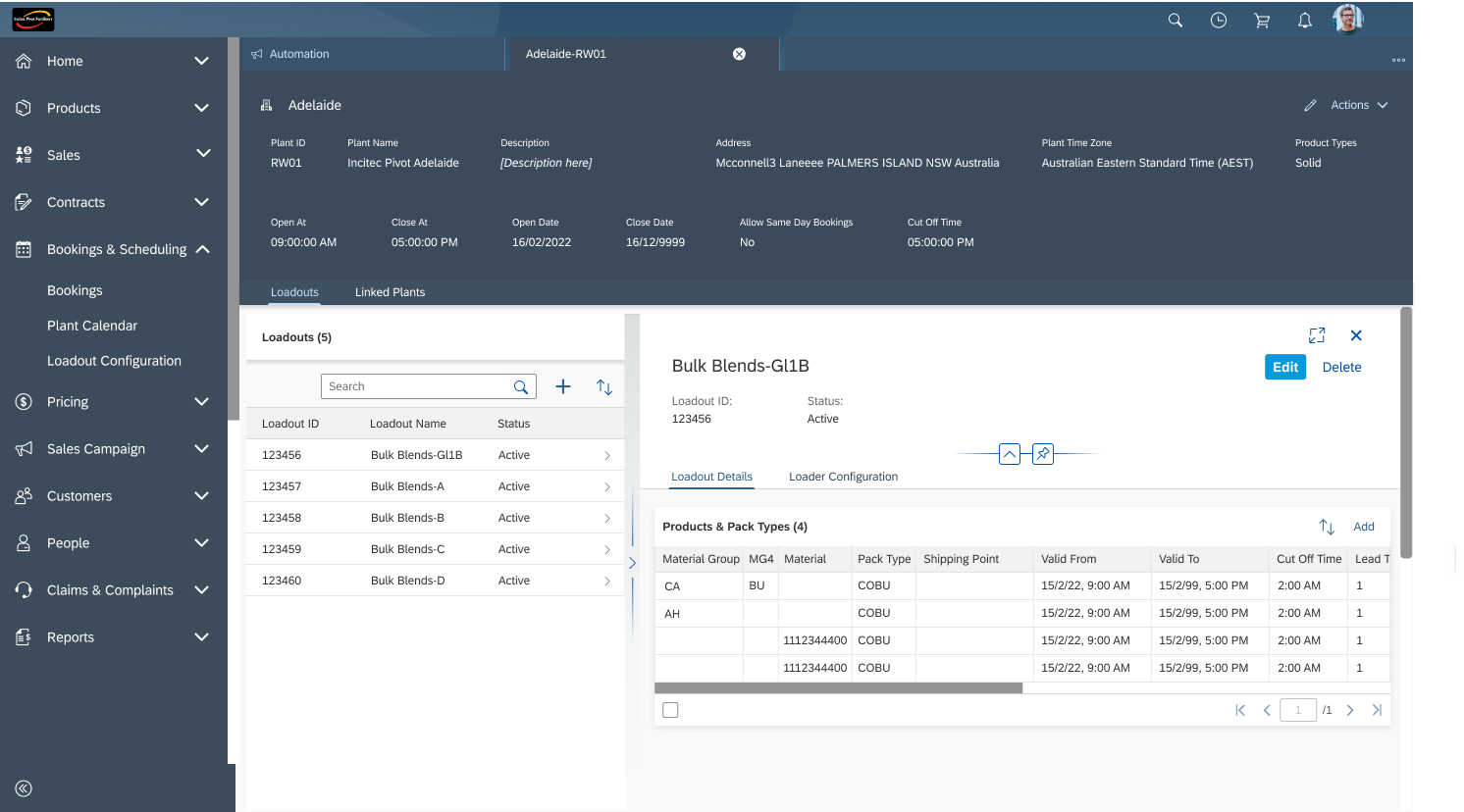Click Add in Products & Pack Types
The image size is (1464, 812).
tap(1364, 527)
